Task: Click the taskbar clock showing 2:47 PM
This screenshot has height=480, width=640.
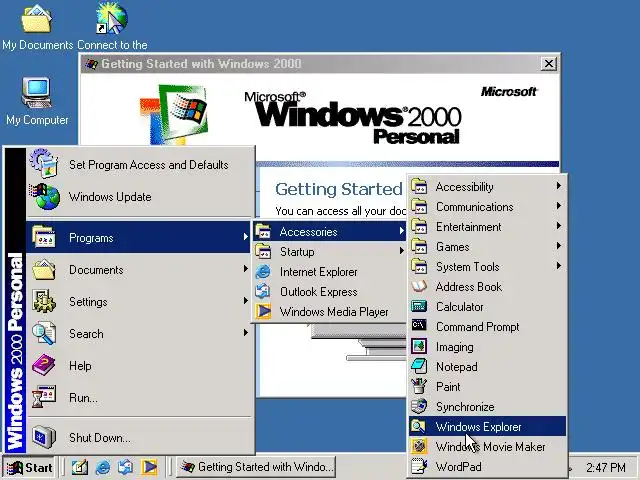Action: tap(606, 467)
